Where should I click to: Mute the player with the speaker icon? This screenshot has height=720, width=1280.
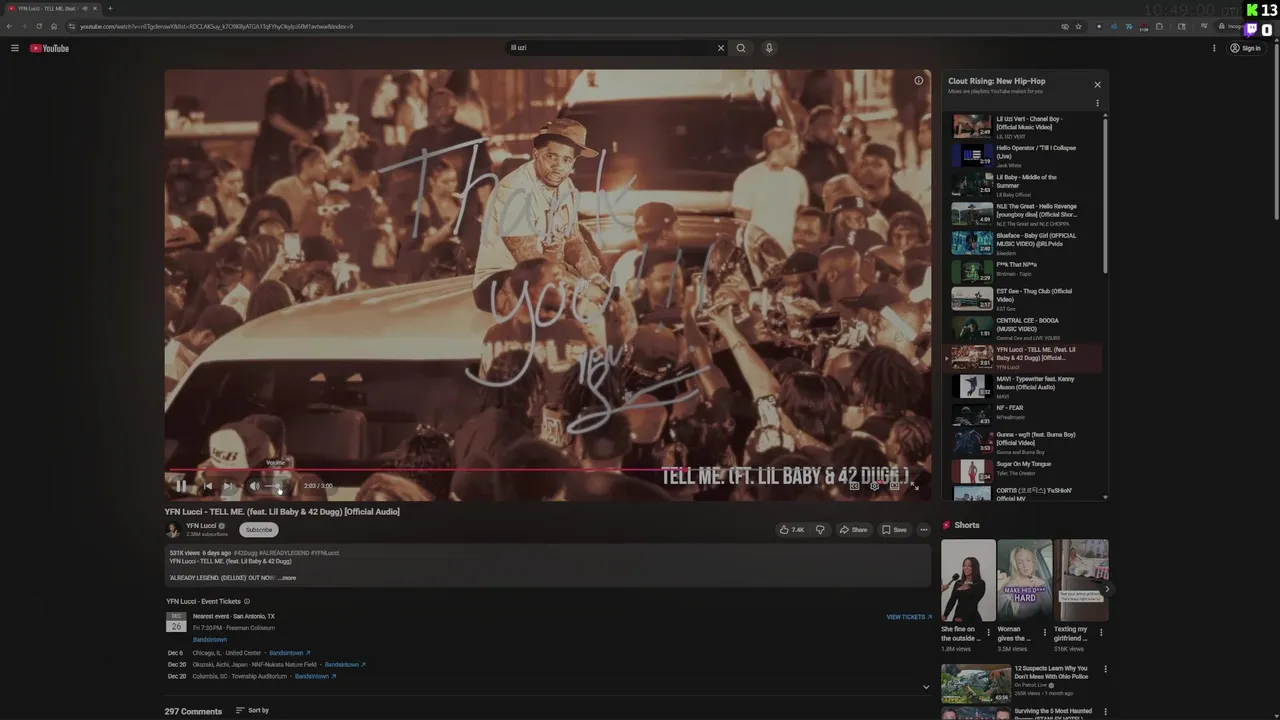(x=254, y=486)
